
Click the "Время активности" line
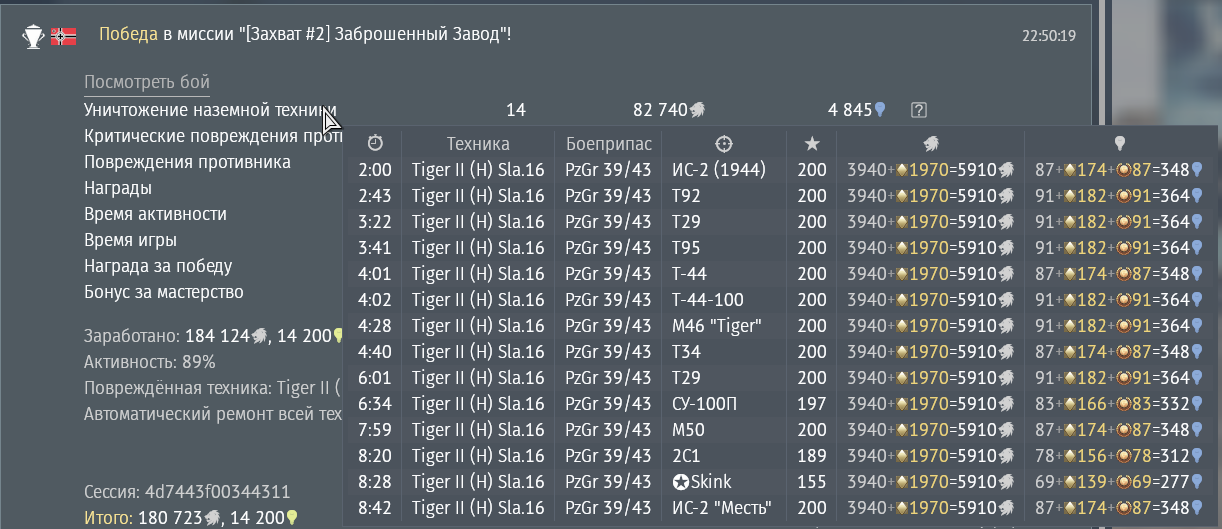tap(155, 214)
